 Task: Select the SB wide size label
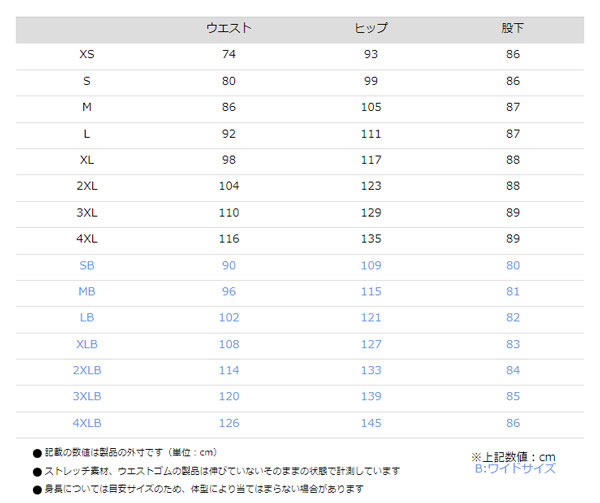pos(87,265)
